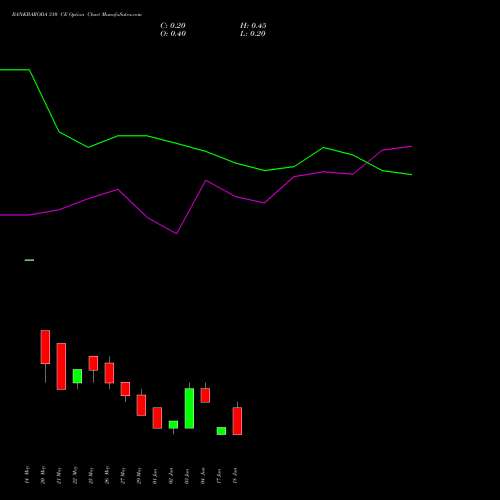Select the green candlestick for 22 May
The width and height of the screenshot is (500, 500).
point(77,376)
